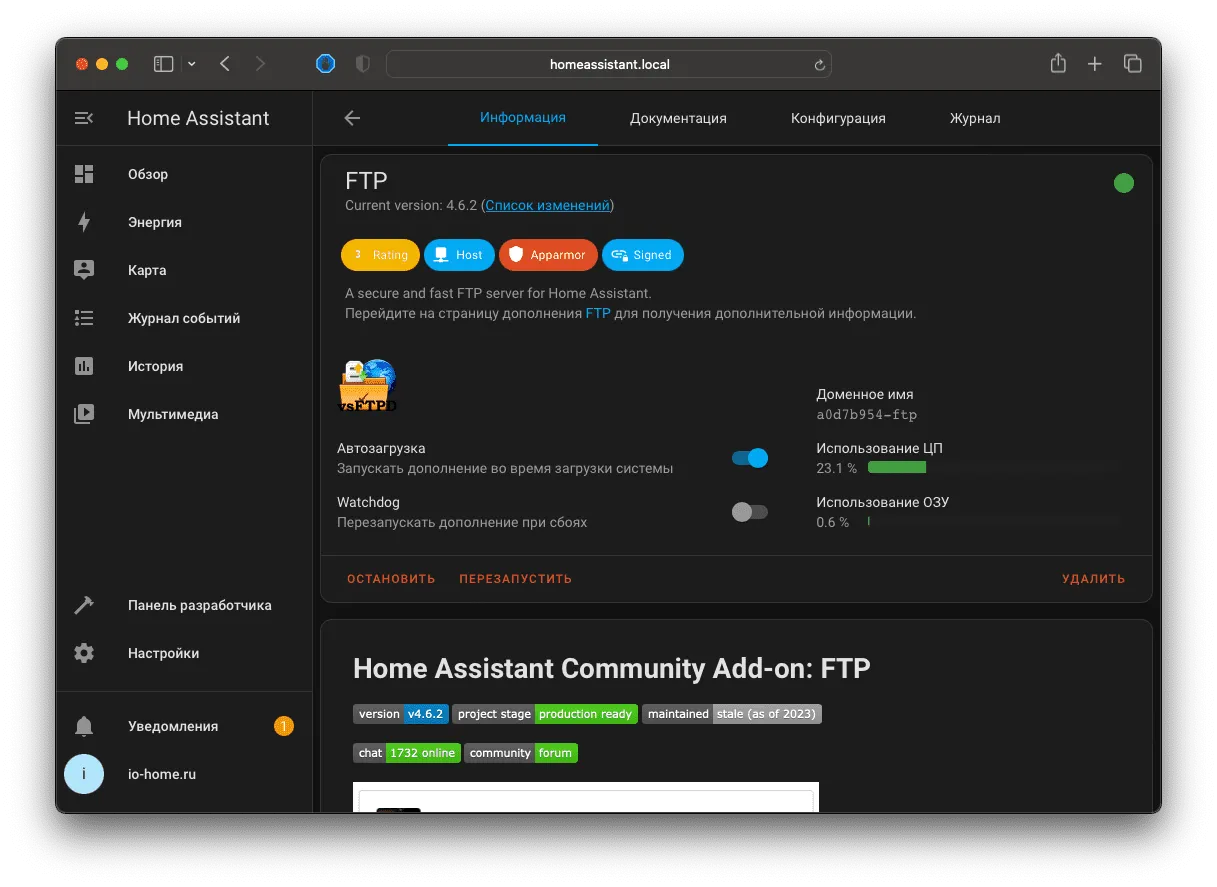The width and height of the screenshot is (1217, 887).
Task: Open the Мультимедиа play icon
Action: [84, 414]
